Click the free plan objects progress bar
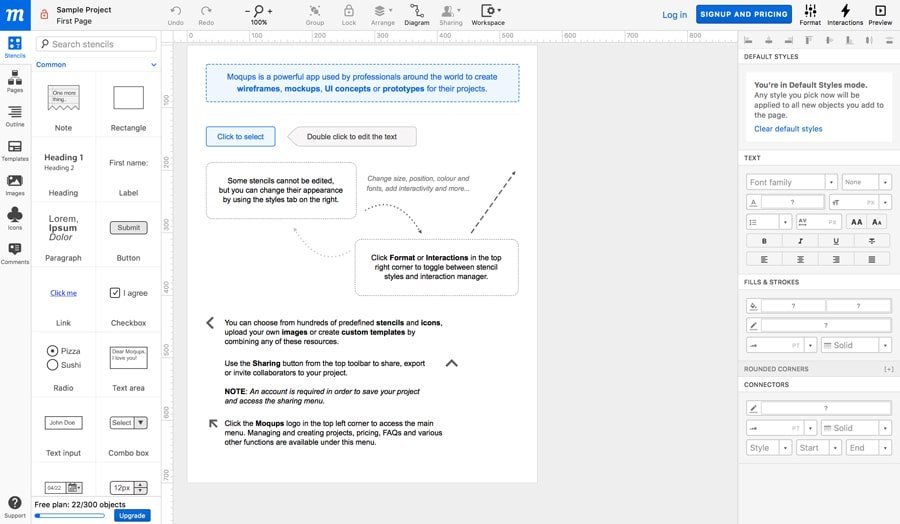900x524 pixels. coord(69,515)
